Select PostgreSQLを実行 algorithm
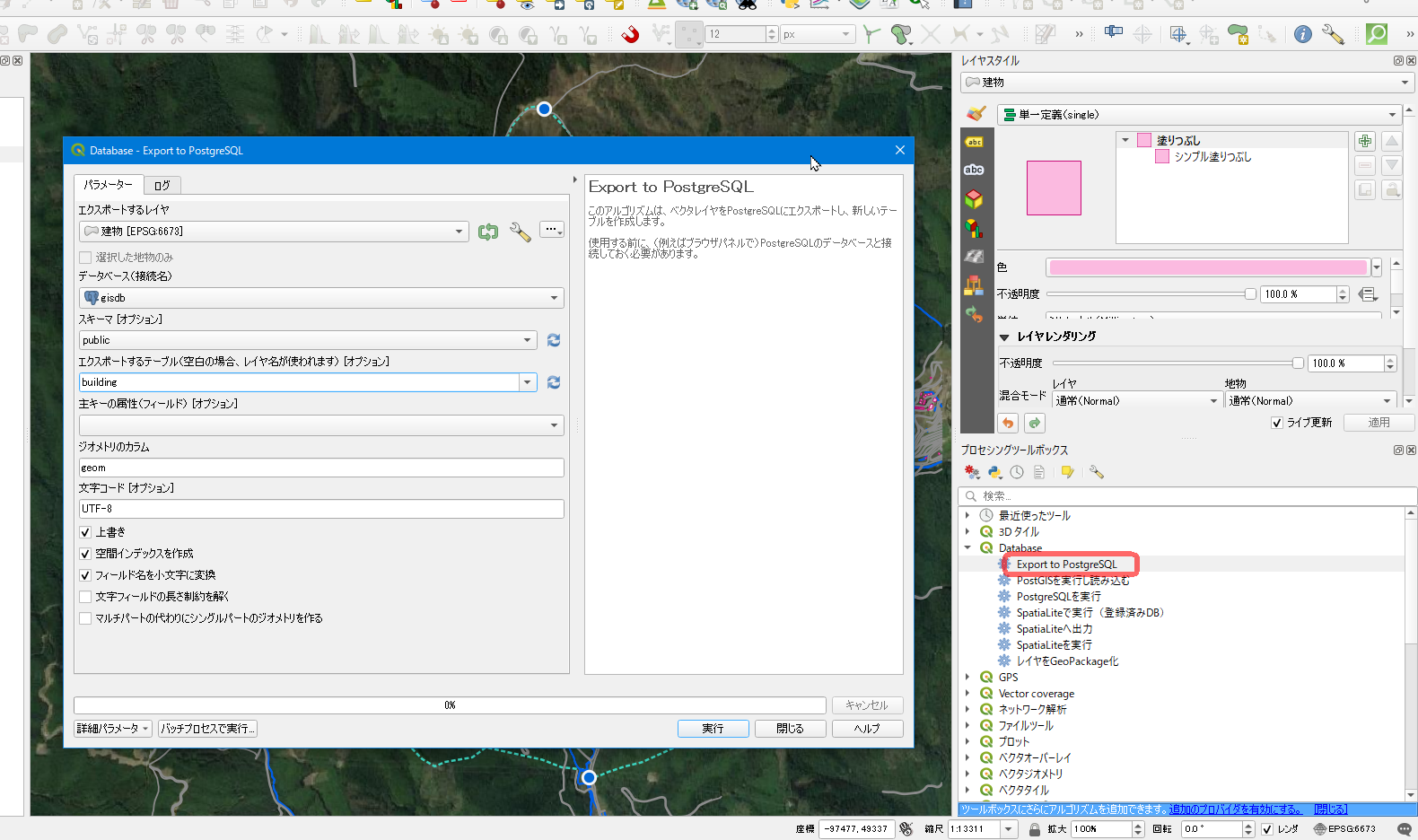This screenshot has width=1418, height=840. 1058,597
